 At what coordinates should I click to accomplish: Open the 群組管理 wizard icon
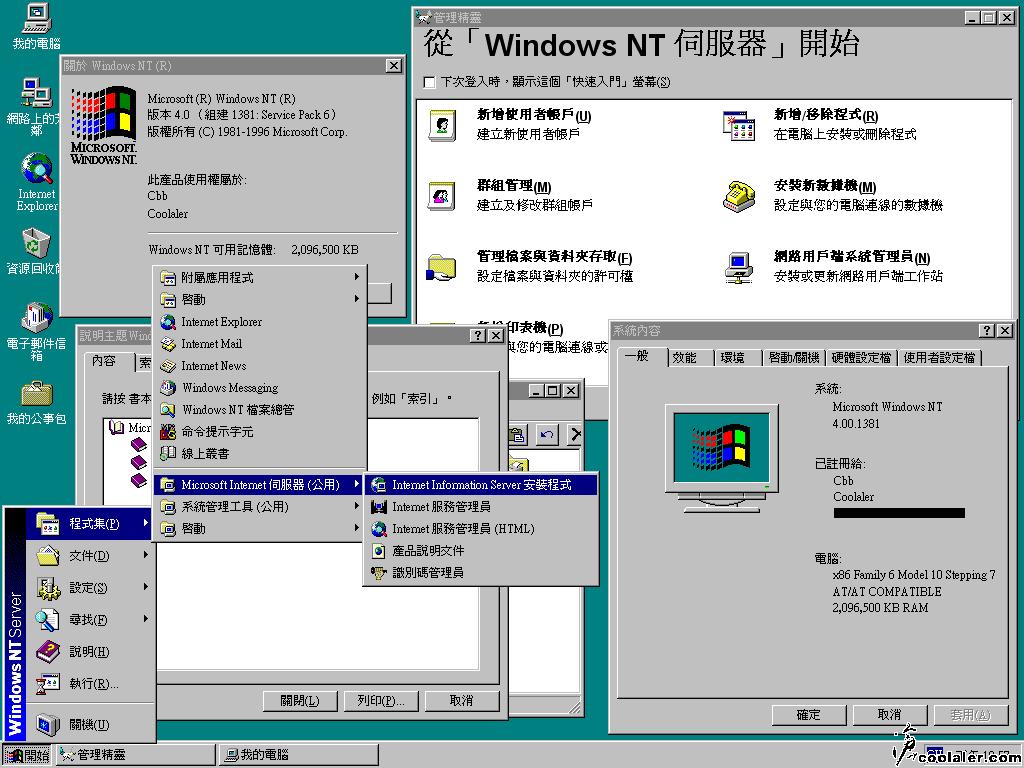point(440,196)
